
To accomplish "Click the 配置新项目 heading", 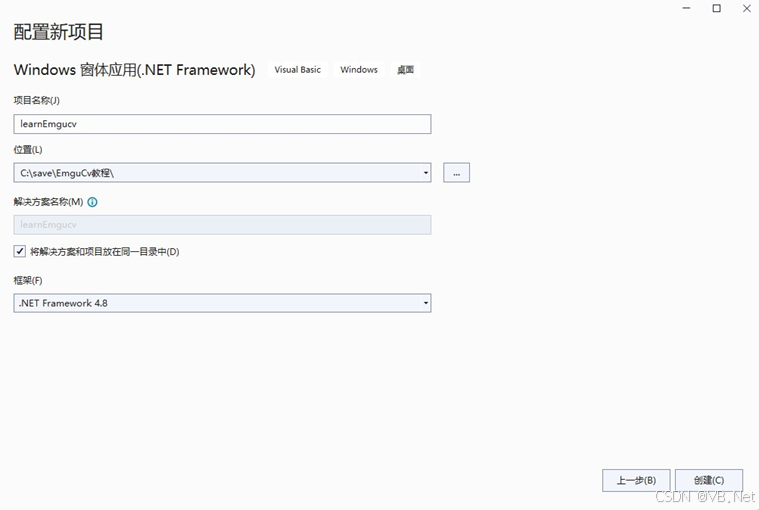I will tap(59, 32).
